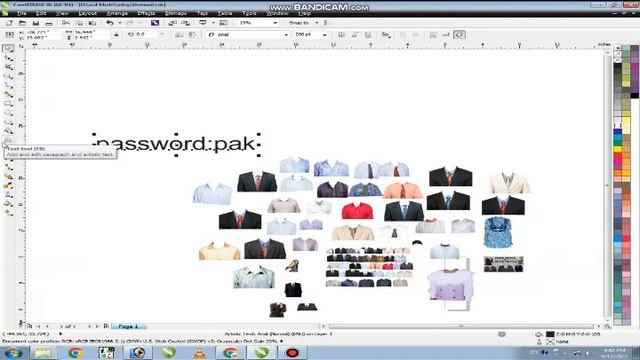Select the blue floral blouse image
Screen dimensions: 640x360
pos(498,232)
